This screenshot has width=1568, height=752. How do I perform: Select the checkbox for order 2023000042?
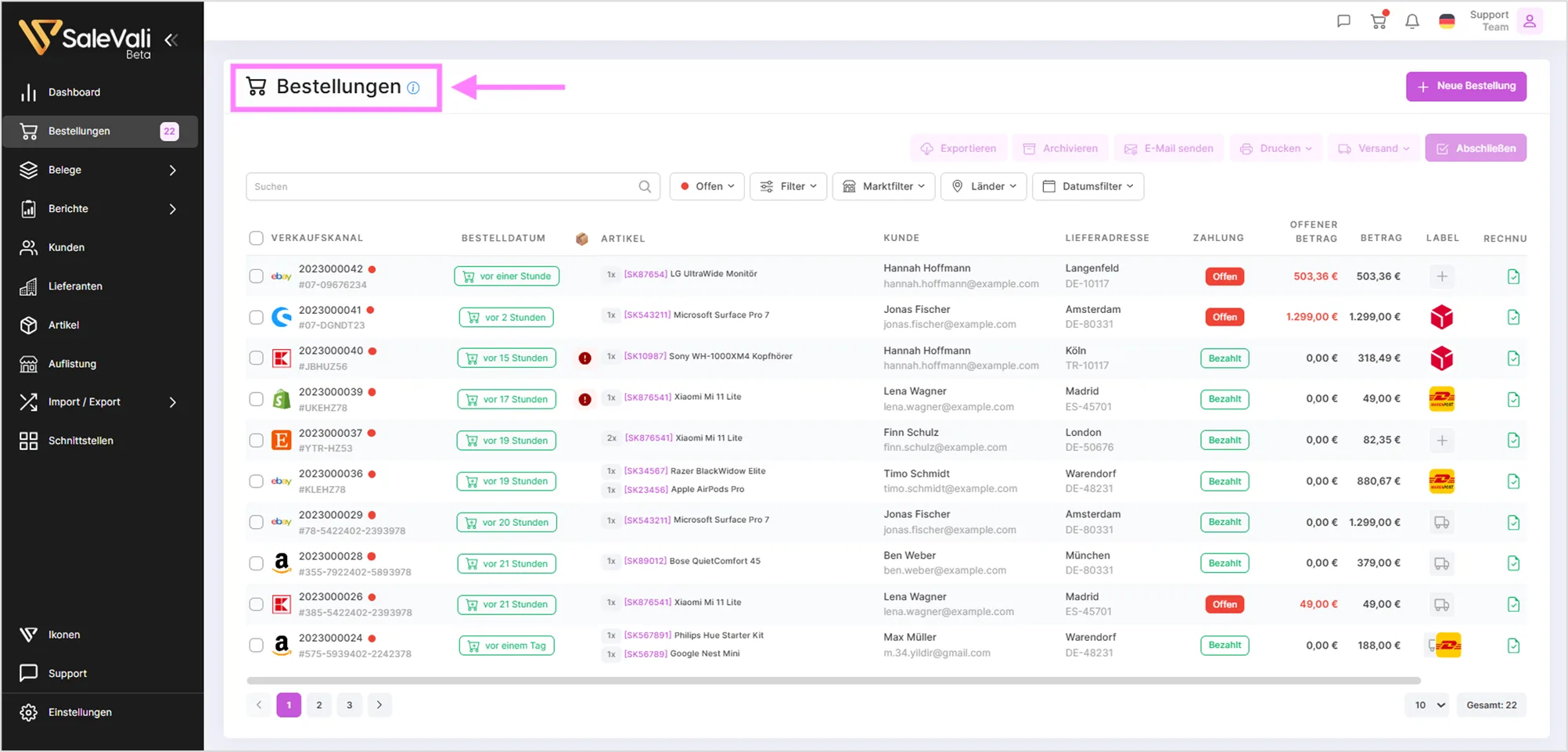tap(256, 276)
